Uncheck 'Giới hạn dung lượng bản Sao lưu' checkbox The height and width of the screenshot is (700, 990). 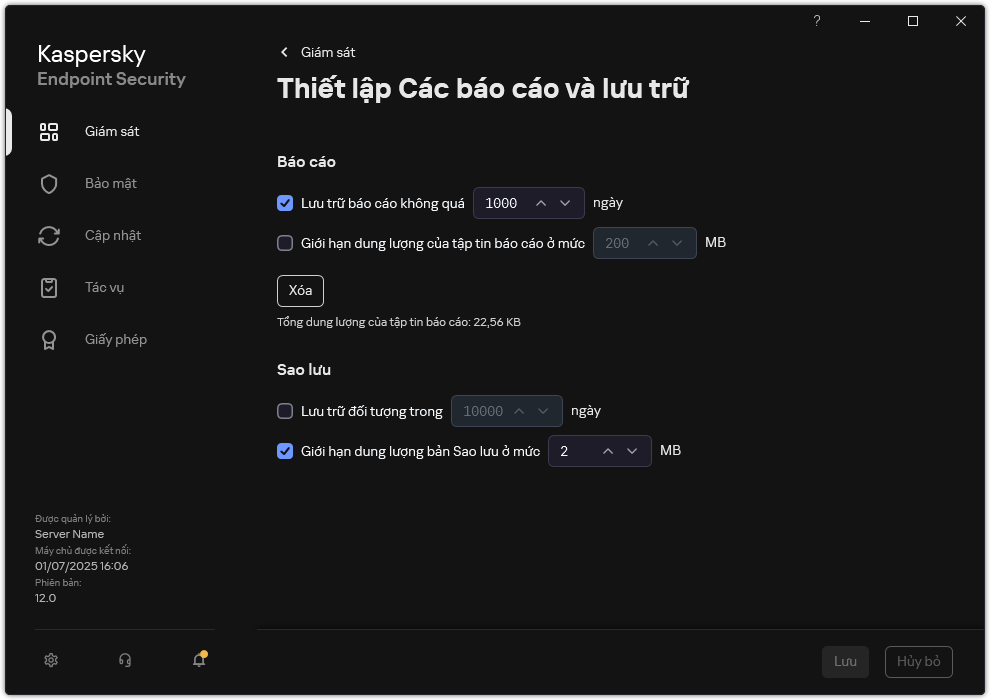pyautogui.click(x=285, y=451)
